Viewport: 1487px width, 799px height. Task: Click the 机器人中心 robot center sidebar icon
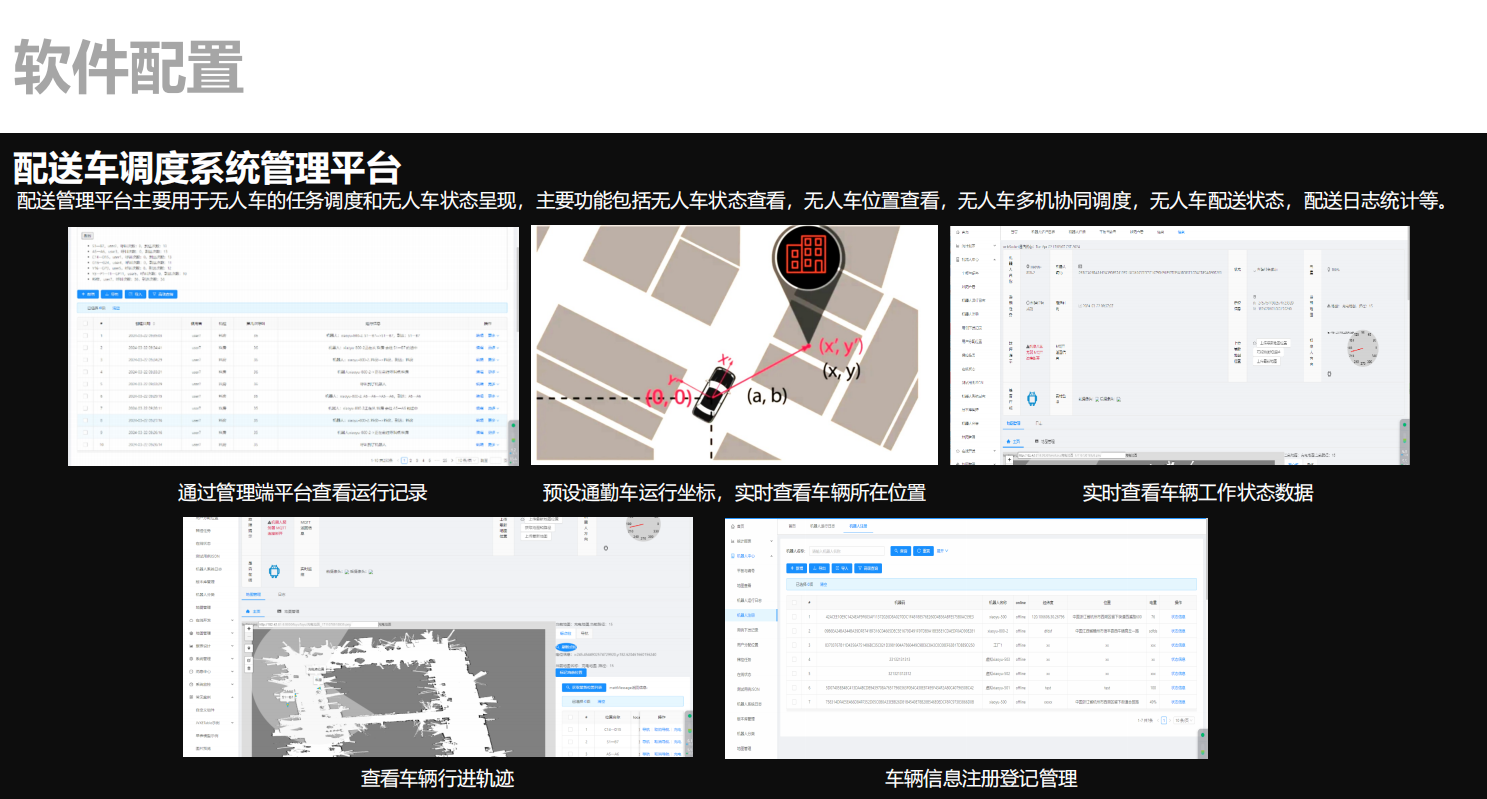pyautogui.click(x=732, y=556)
